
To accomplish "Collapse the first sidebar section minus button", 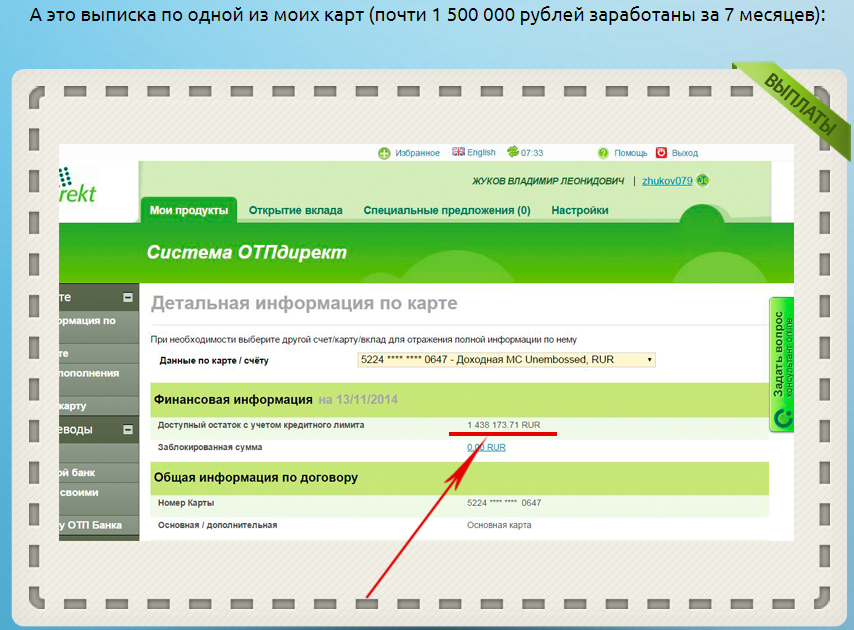I will click(128, 297).
